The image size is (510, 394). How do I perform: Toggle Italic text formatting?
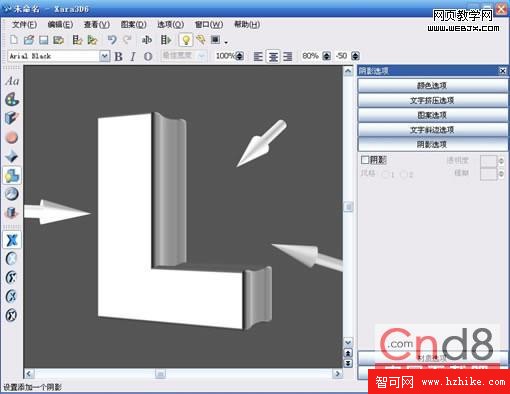tap(133, 56)
